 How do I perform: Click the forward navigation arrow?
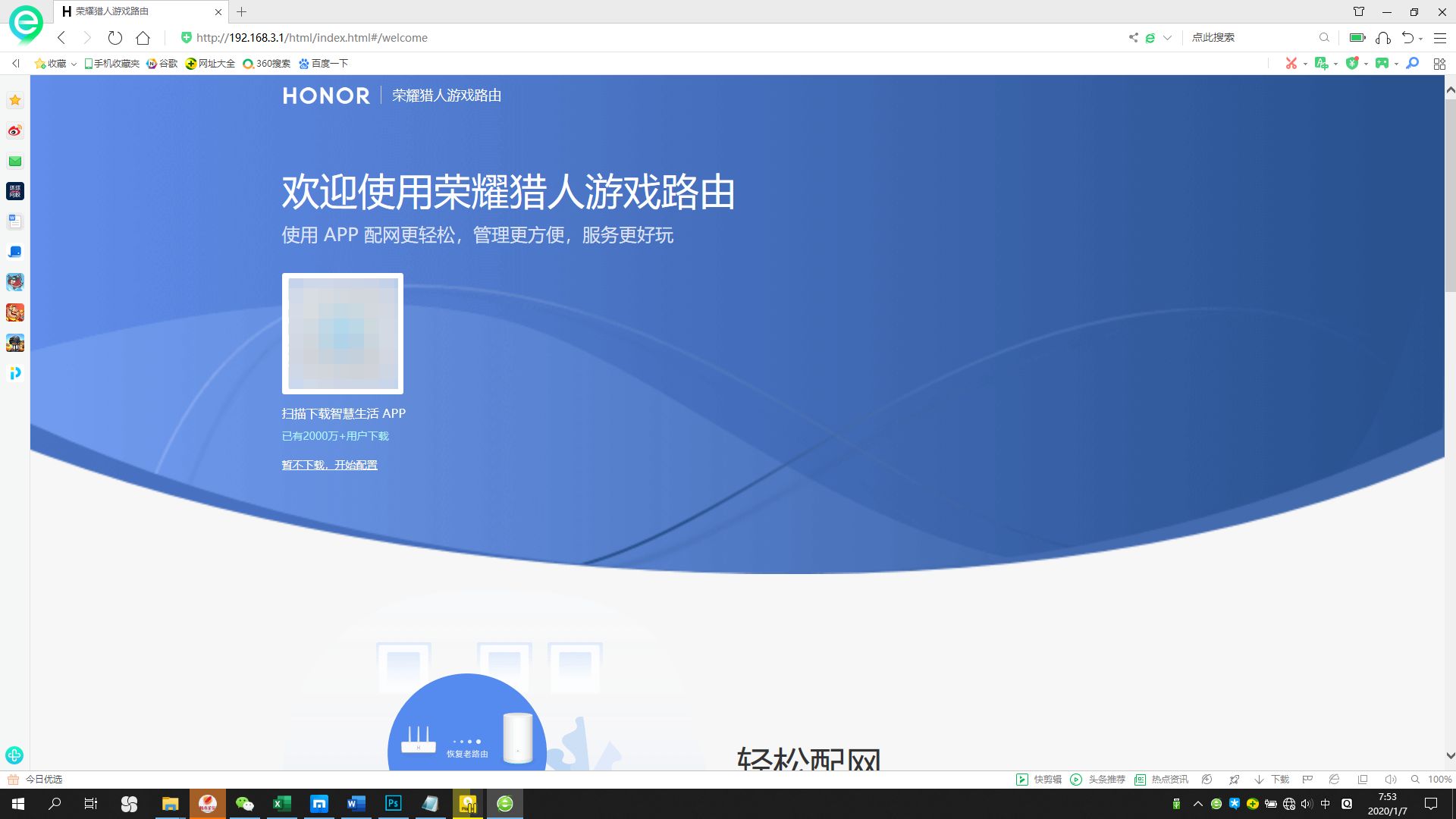[87, 38]
